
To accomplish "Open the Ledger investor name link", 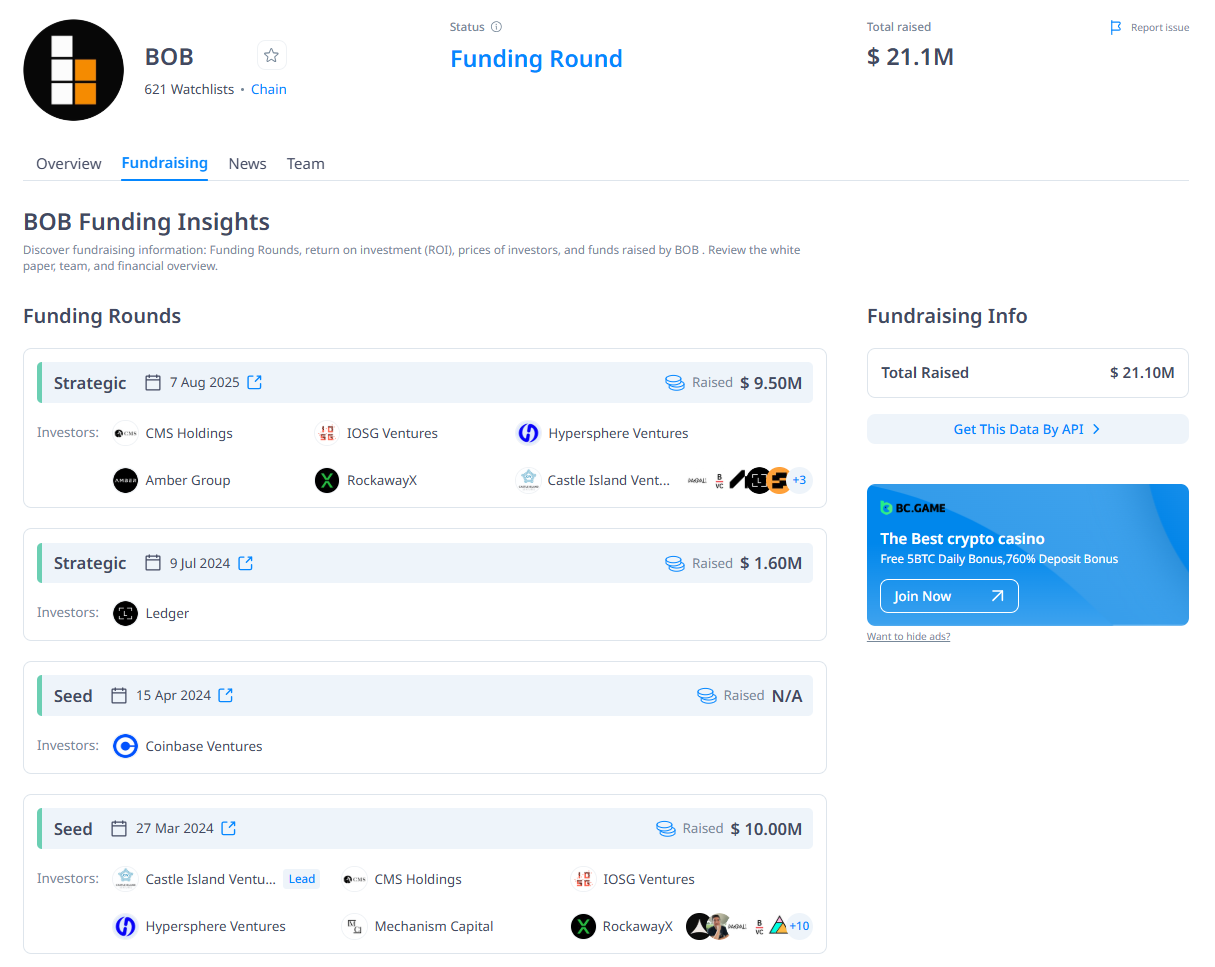I will 167,613.
